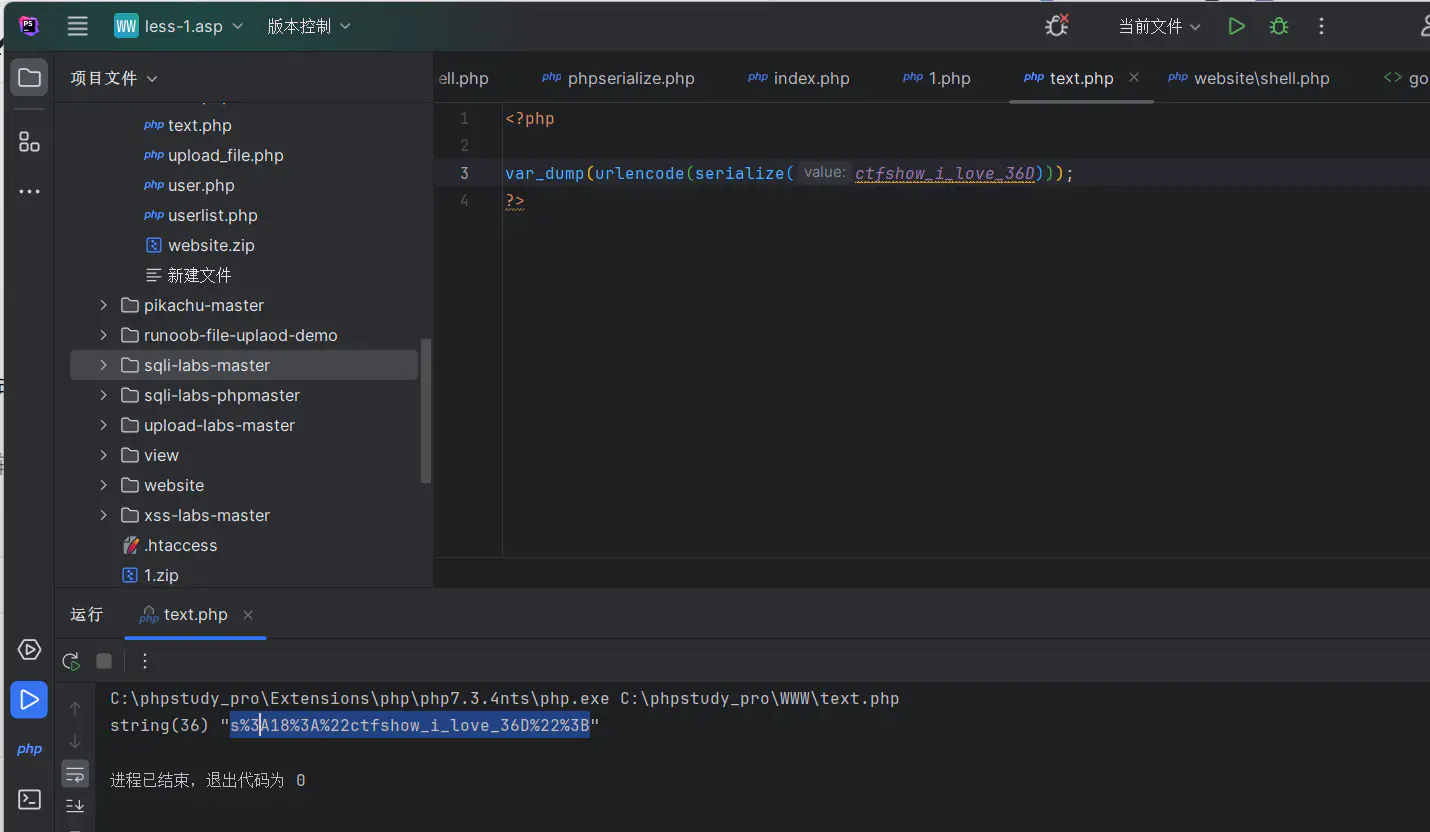Rerun text.php in the Run panel
1430x832 pixels.
click(71, 661)
